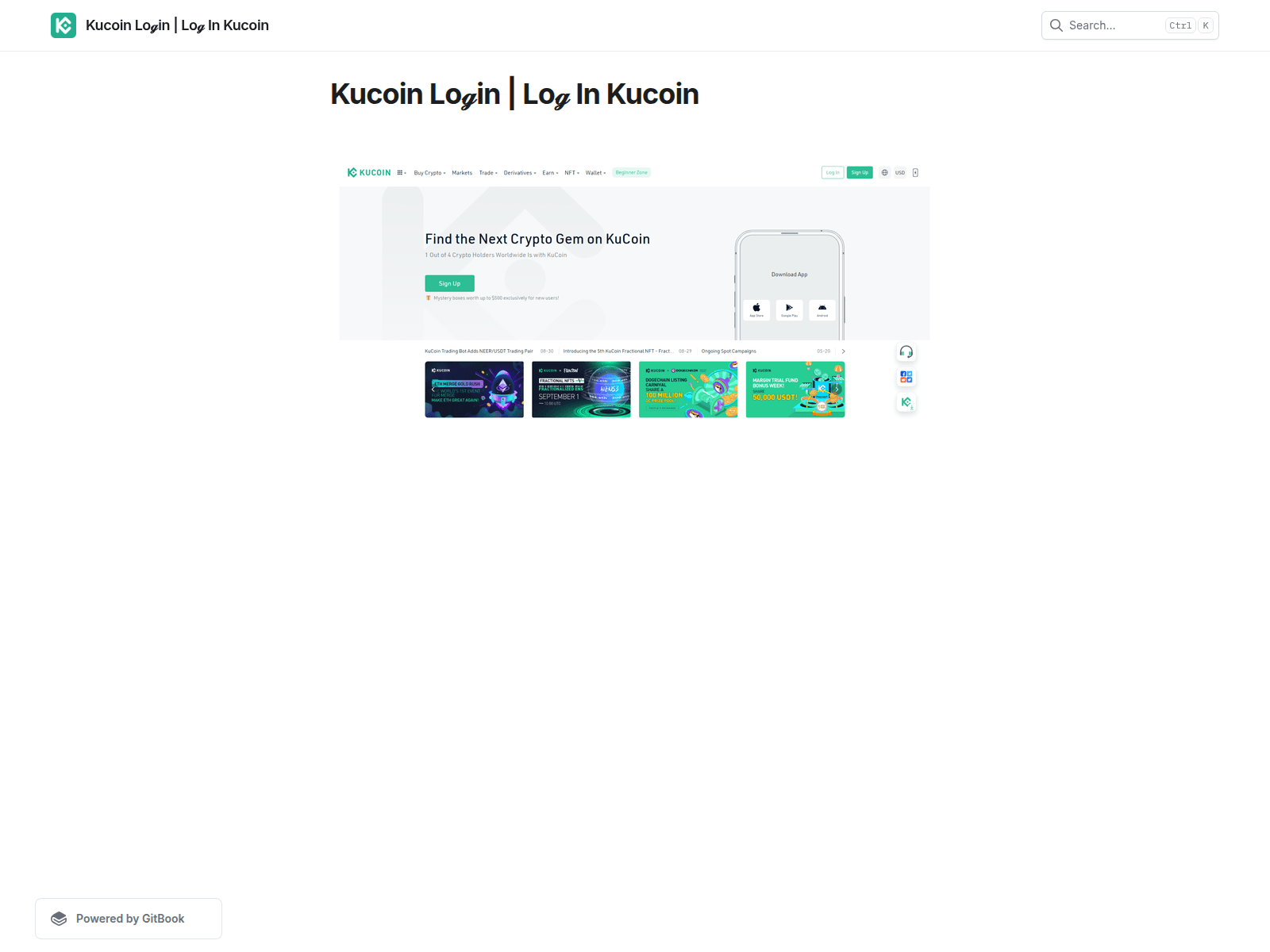Open the apps grid icon beside the KUCOIN logo
This screenshot has width=1270, height=952.
click(x=401, y=172)
